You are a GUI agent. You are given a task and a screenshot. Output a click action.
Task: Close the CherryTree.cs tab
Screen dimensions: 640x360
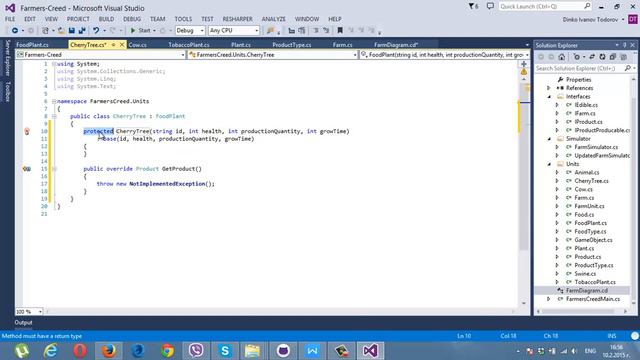pyautogui.click(x=122, y=44)
